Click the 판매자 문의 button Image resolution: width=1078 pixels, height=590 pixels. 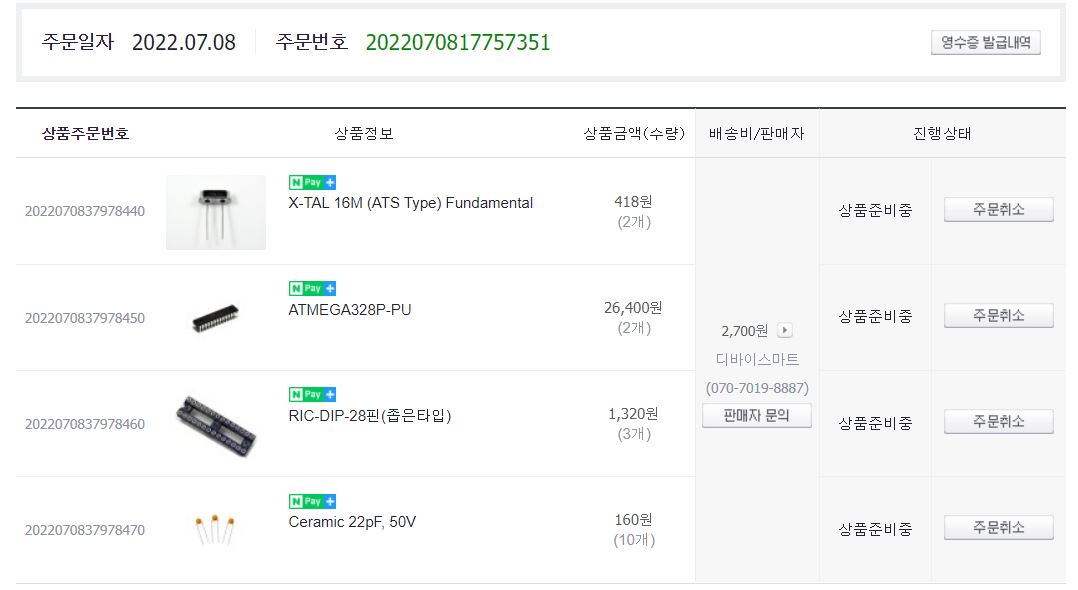pos(756,416)
